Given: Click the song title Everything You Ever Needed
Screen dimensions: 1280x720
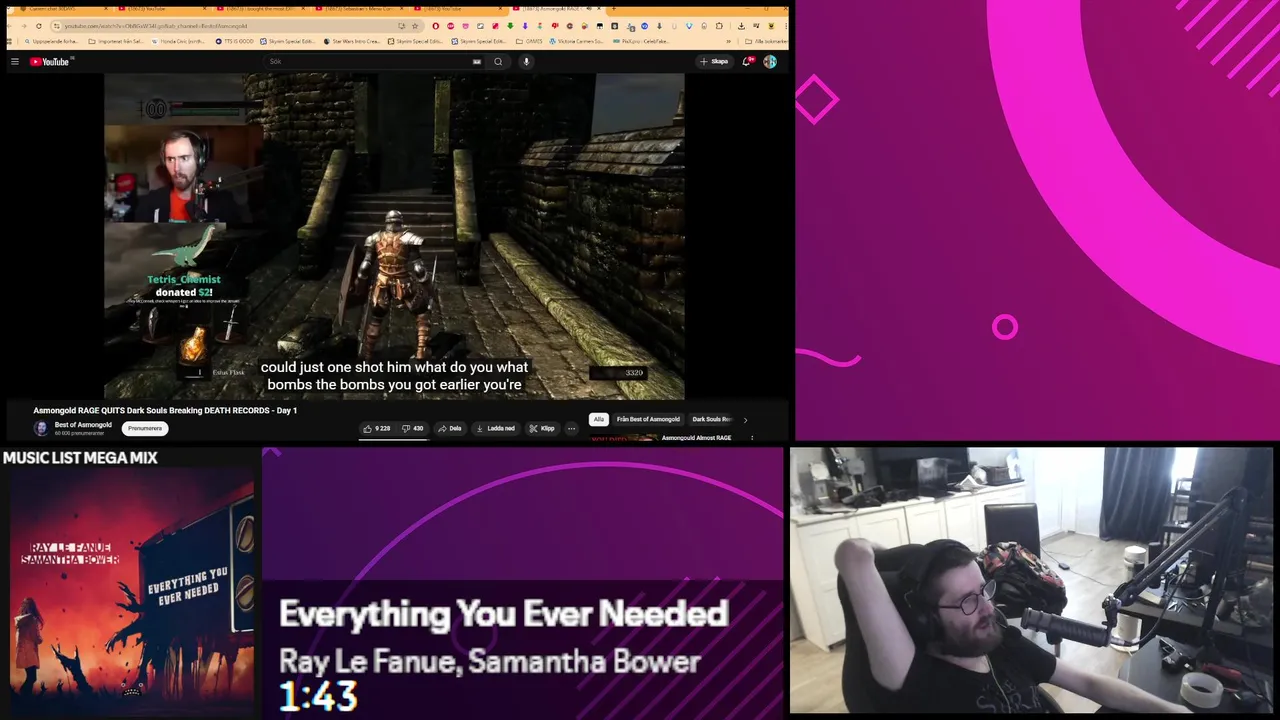Looking at the screenshot, I should coord(503,614).
